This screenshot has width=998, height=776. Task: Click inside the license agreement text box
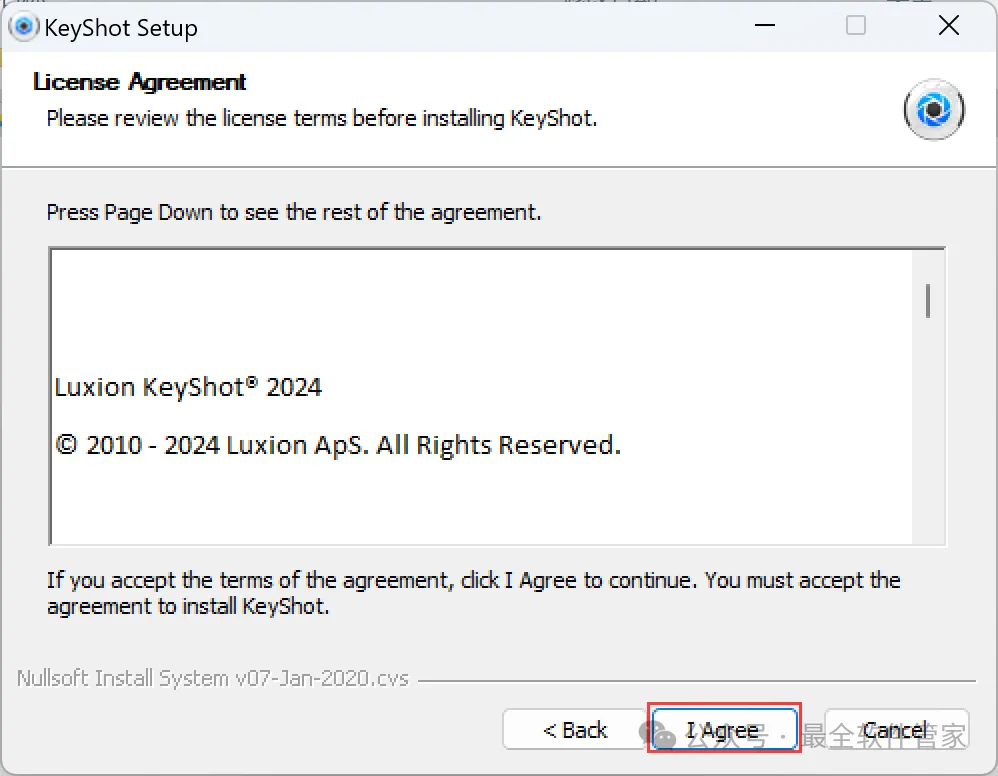480,490
